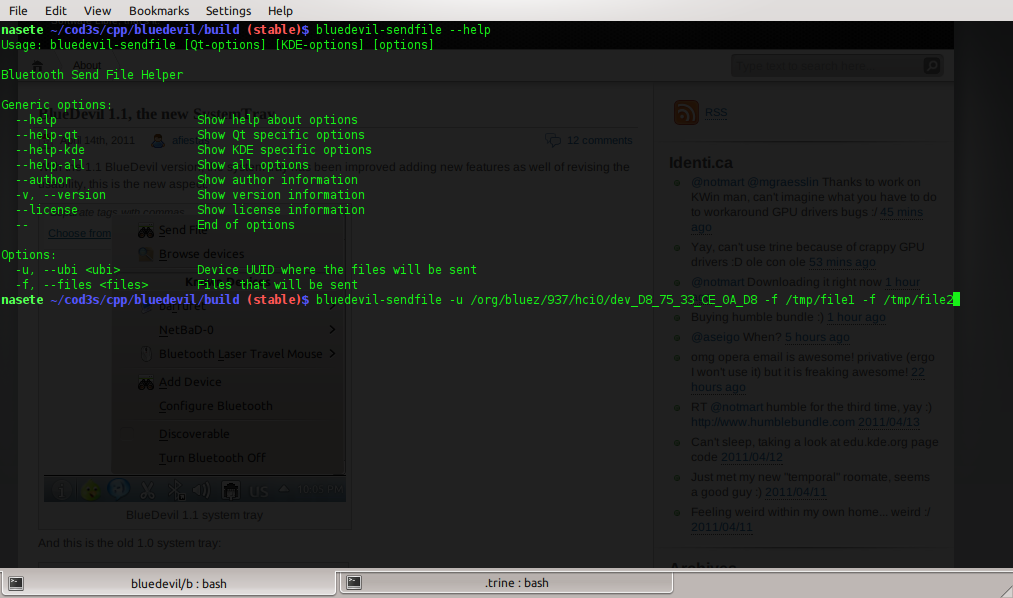Click the '-v, --version' option text
Screen dimensions: 1013x598
61,195
